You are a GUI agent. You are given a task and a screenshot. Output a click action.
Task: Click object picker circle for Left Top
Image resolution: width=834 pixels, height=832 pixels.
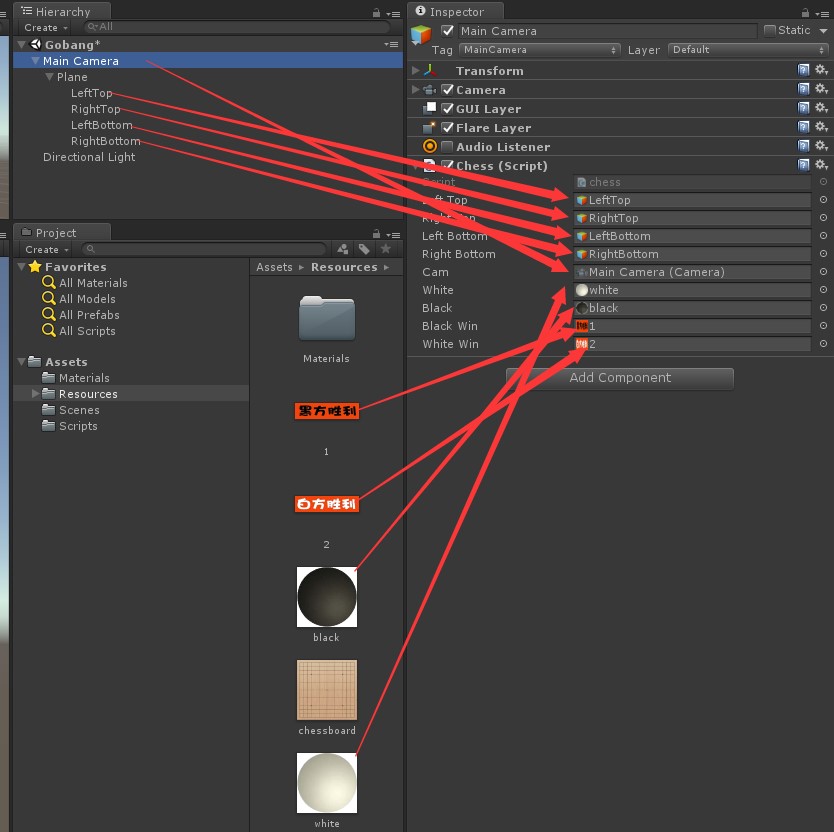(823, 199)
